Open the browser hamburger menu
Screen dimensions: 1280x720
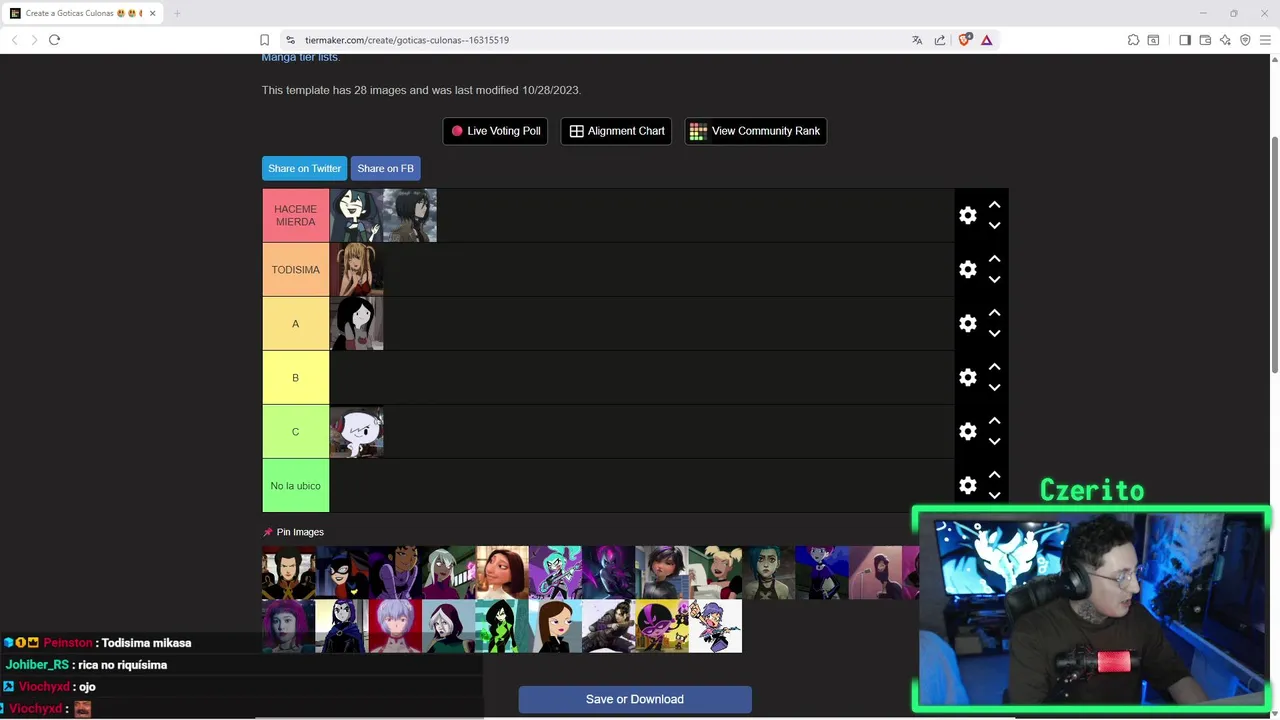(1265, 40)
